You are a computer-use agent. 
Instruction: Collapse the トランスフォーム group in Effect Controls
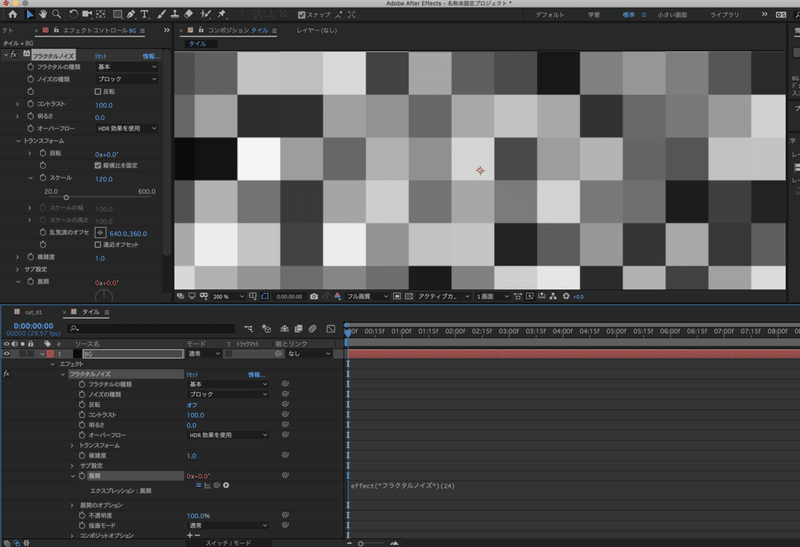coord(18,141)
